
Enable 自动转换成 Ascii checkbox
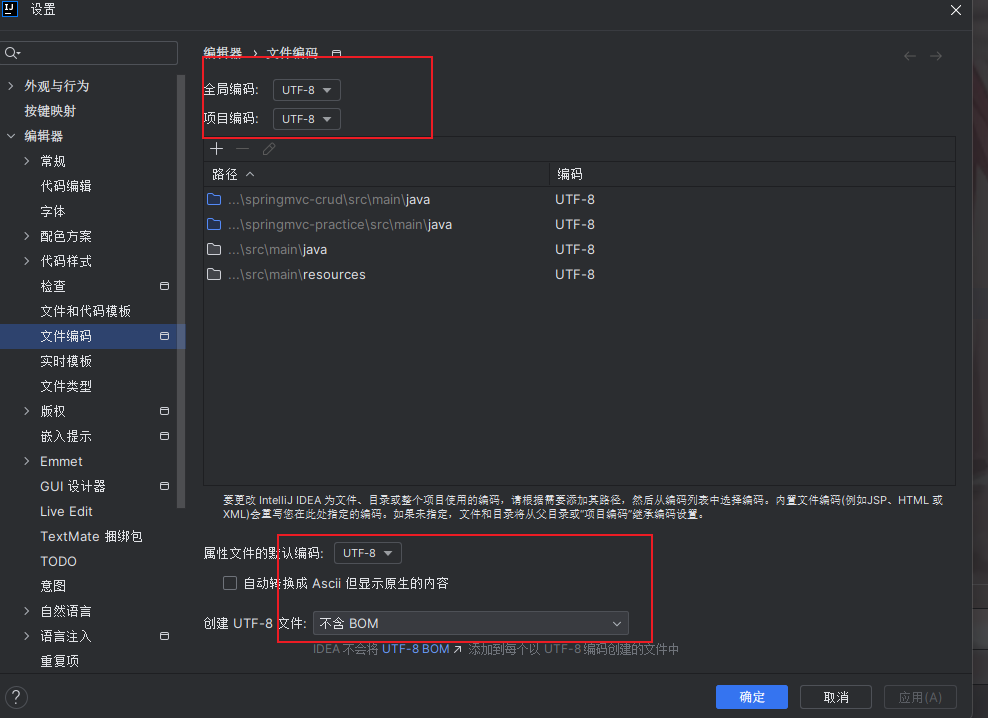coord(230,583)
